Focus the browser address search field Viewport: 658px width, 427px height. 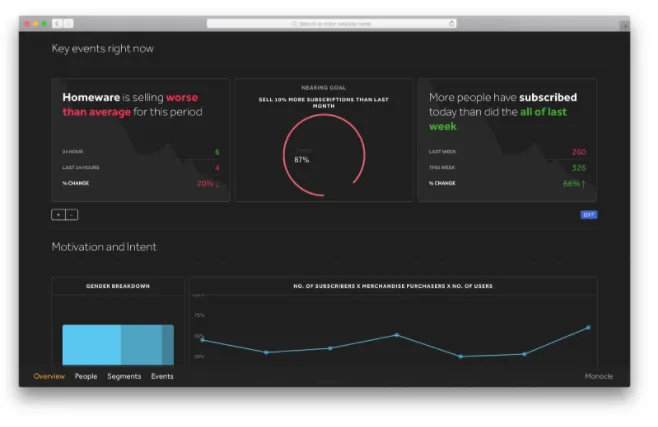332,23
